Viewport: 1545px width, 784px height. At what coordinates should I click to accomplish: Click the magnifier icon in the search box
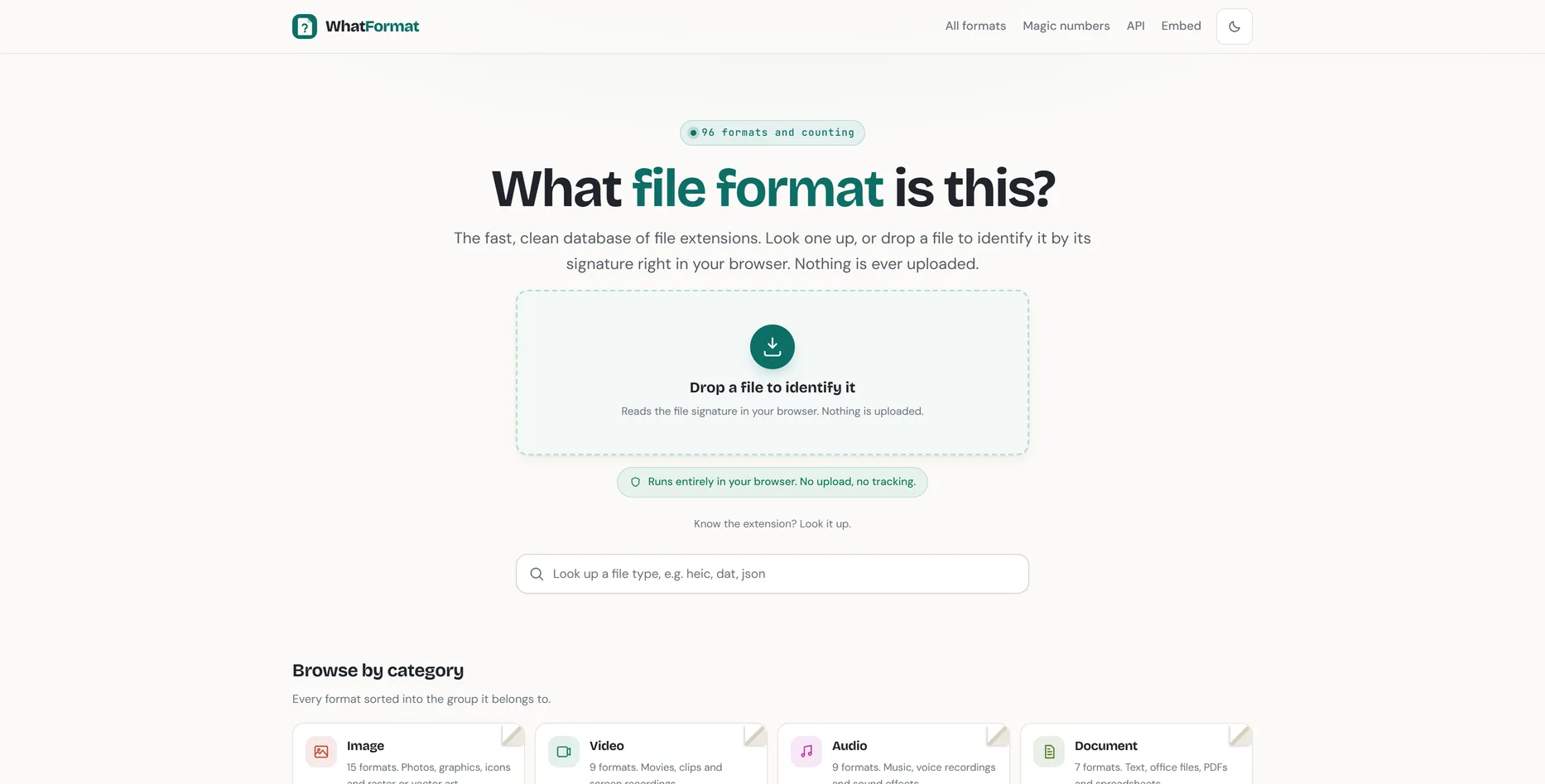coord(537,574)
